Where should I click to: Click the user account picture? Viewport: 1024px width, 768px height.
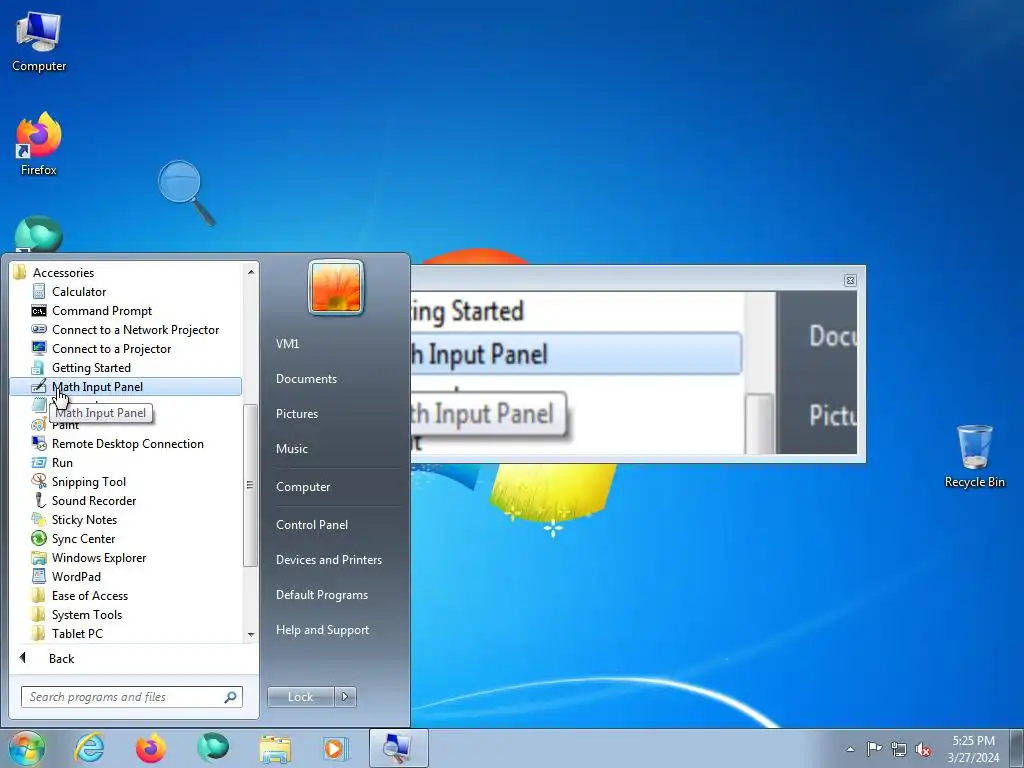336,287
